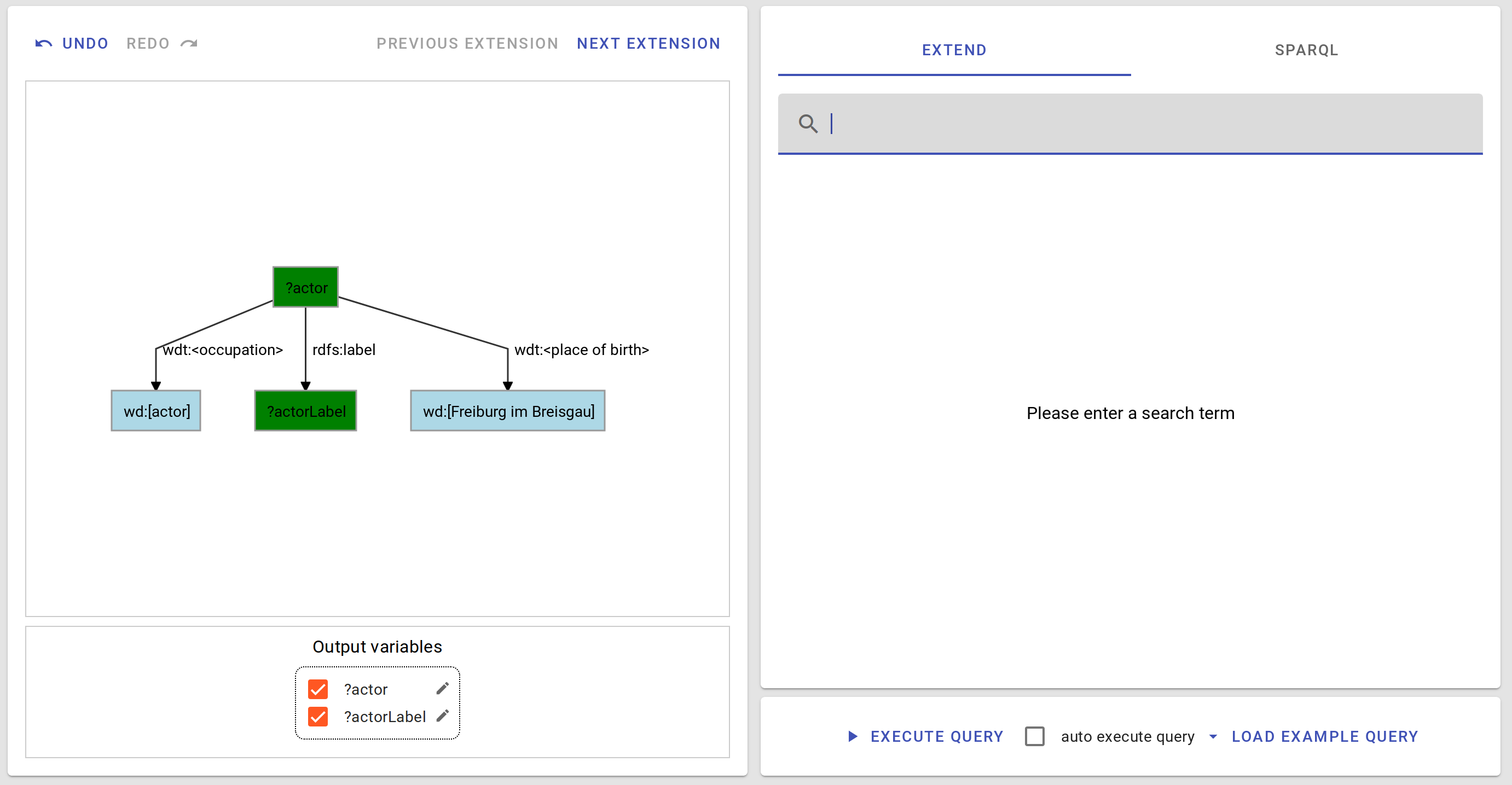
Task: Click the redo arrow icon
Action: 189,43
